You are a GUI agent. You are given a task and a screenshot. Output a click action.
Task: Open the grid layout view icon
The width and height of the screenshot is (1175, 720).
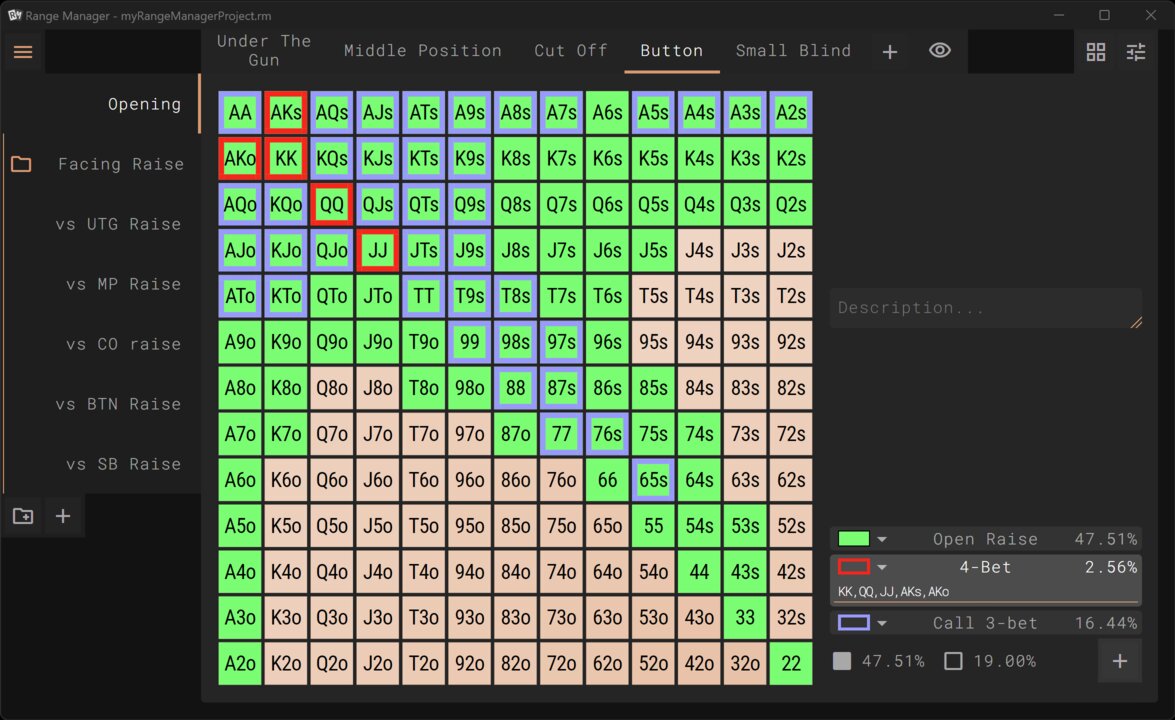pos(1096,52)
